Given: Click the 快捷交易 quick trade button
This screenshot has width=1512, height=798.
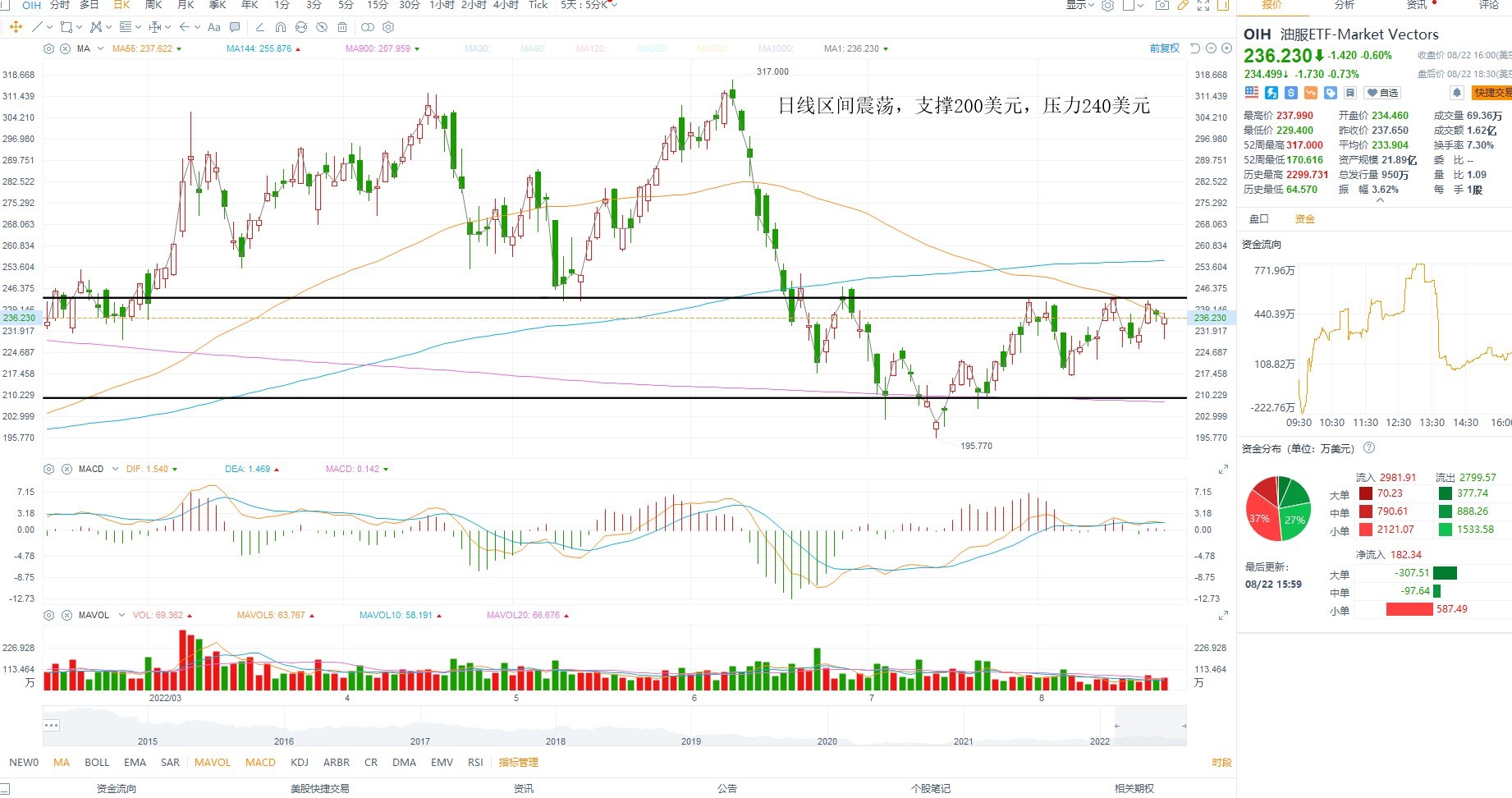Looking at the screenshot, I should tap(1491, 93).
